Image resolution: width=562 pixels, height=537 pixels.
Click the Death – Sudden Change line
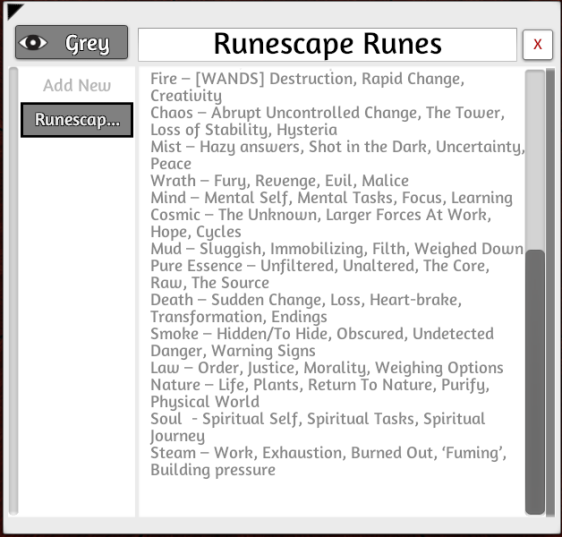tap(306, 300)
